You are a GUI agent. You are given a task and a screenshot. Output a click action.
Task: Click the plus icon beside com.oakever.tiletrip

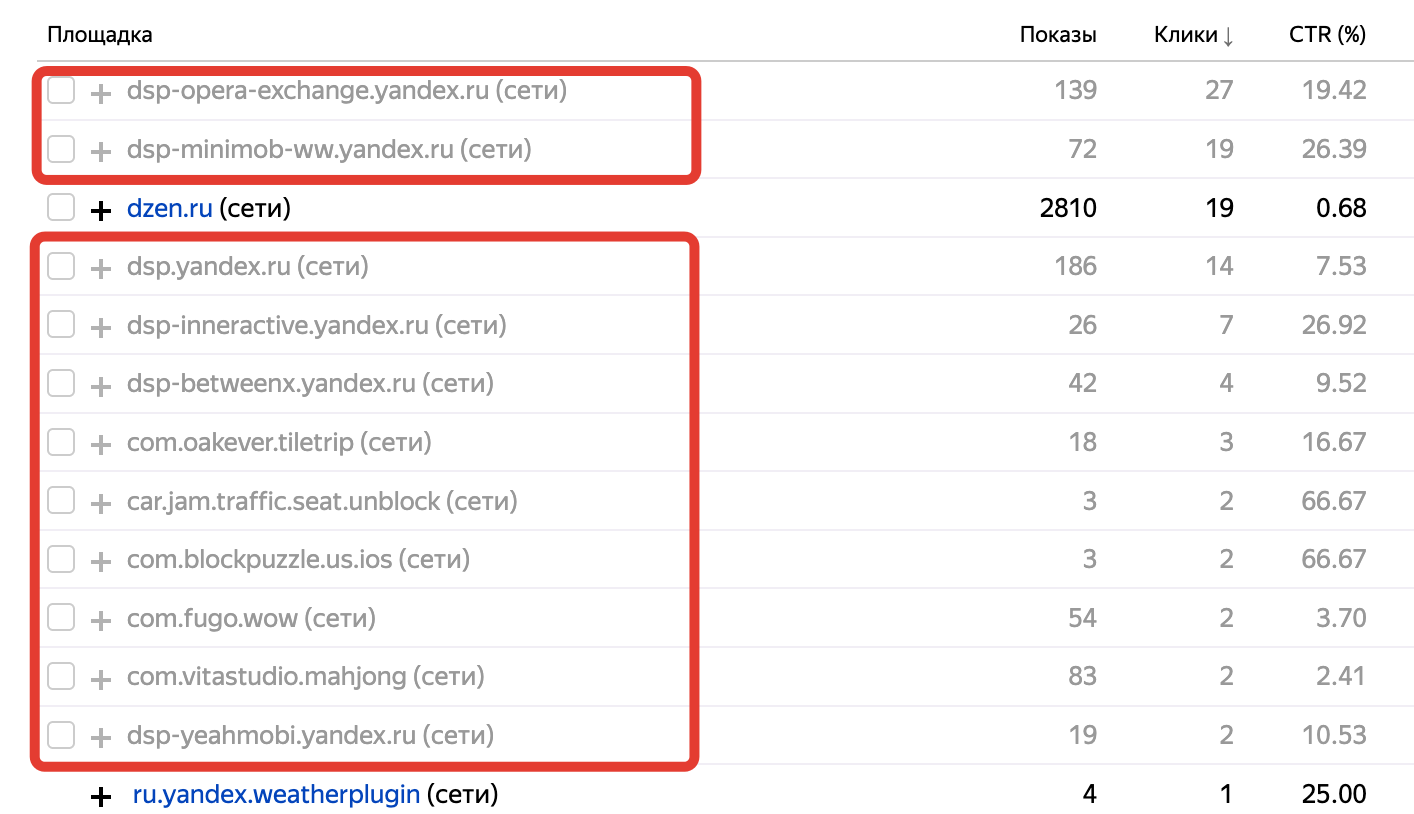pyautogui.click(x=100, y=445)
